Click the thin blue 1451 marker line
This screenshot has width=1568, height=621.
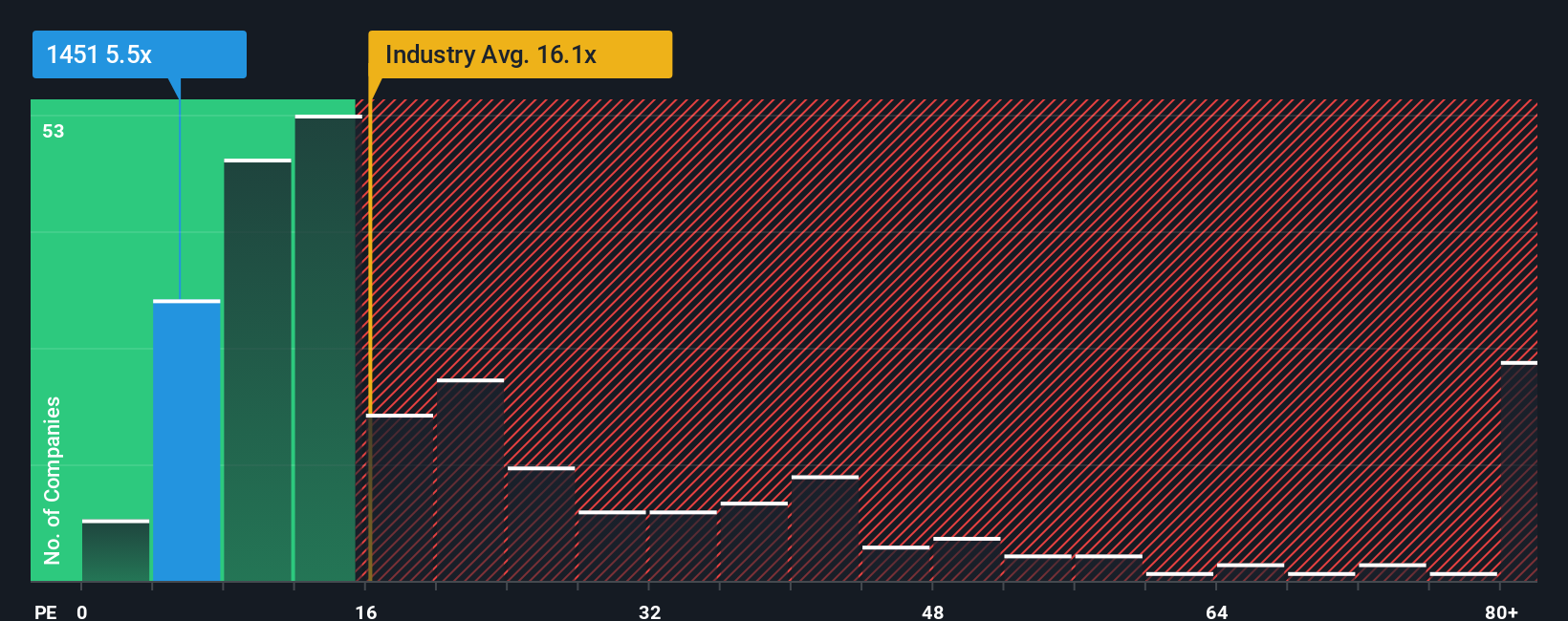pos(180,189)
